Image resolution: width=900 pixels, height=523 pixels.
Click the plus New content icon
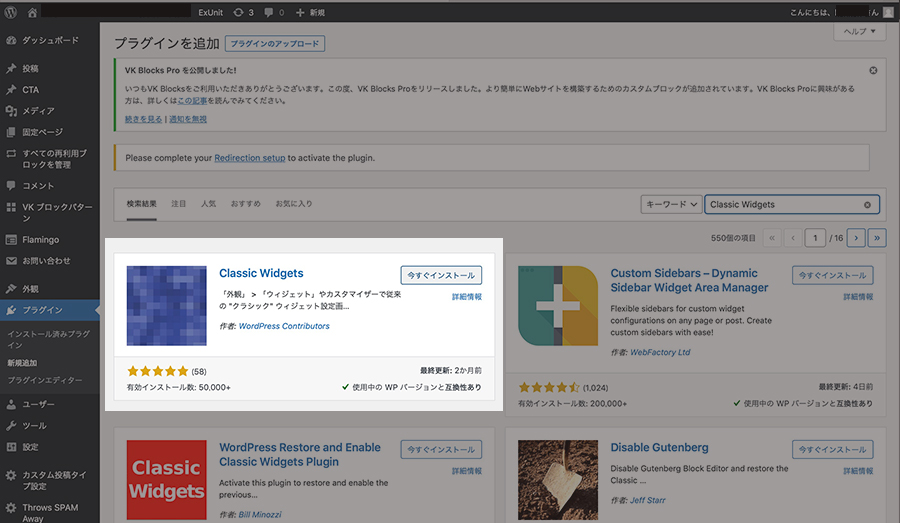tap(300, 12)
